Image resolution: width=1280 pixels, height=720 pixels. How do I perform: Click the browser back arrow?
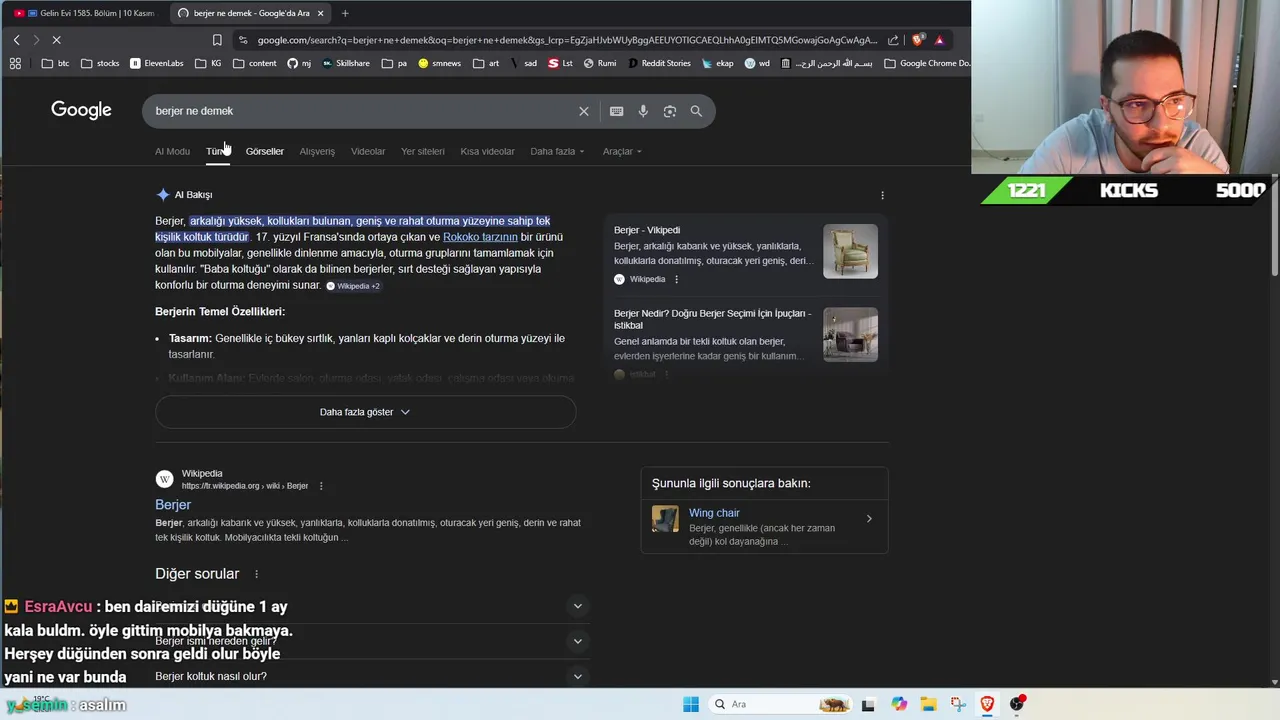pyautogui.click(x=16, y=40)
